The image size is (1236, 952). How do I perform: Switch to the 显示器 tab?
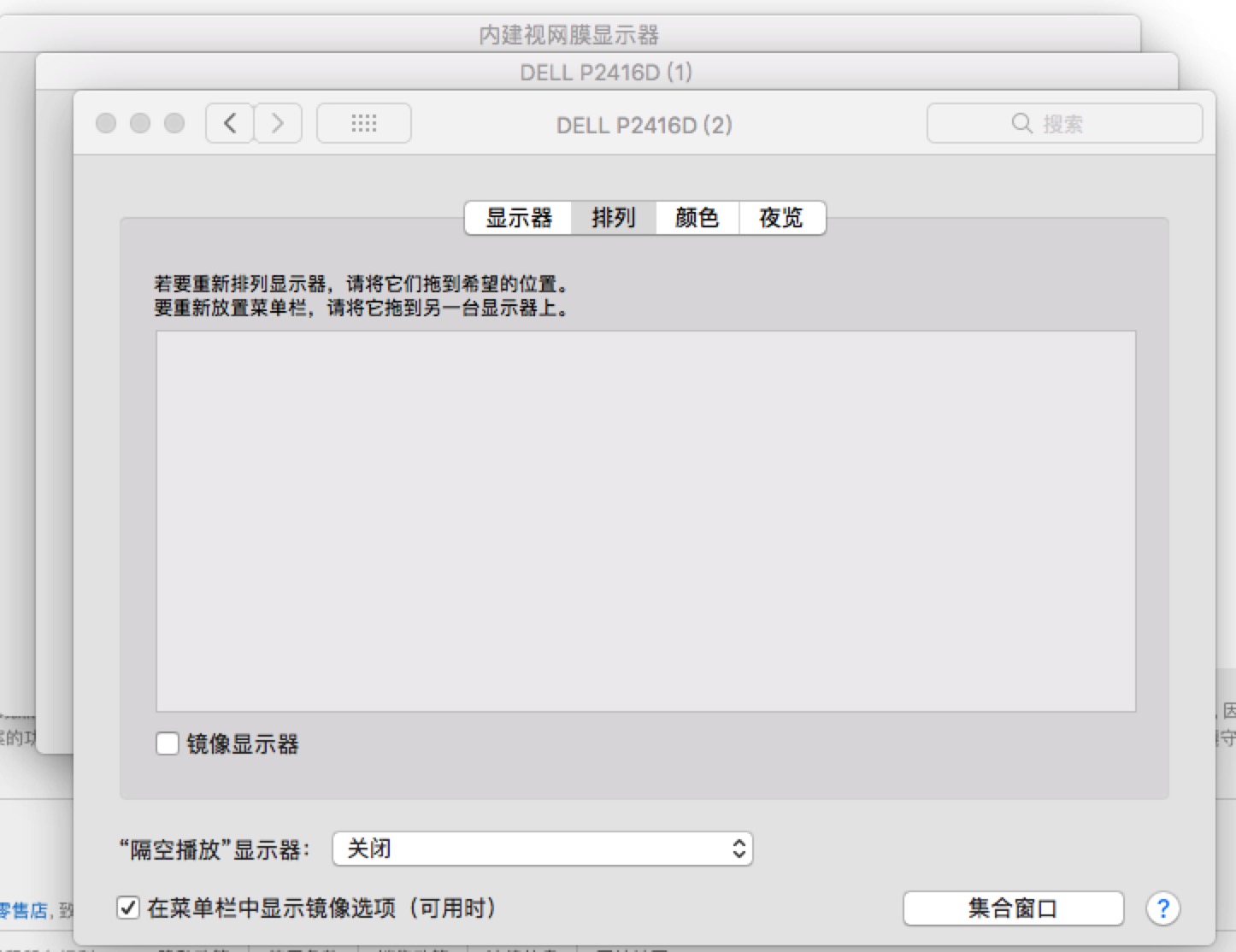click(x=519, y=218)
